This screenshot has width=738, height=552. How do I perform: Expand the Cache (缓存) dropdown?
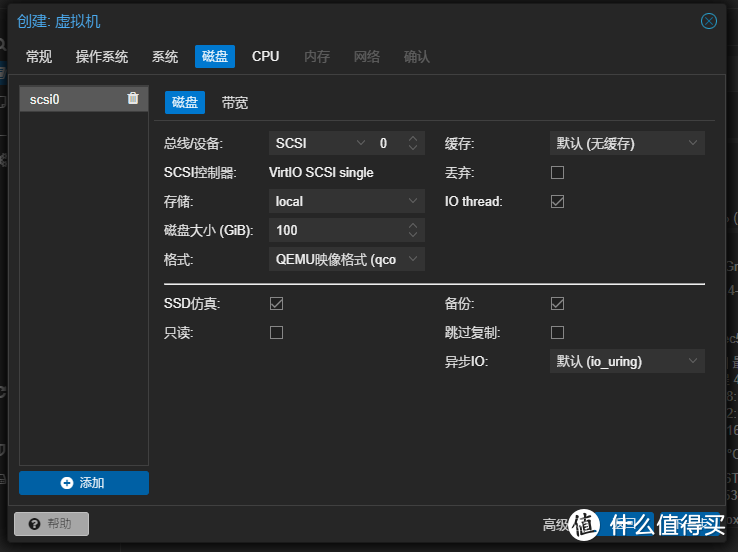627,144
